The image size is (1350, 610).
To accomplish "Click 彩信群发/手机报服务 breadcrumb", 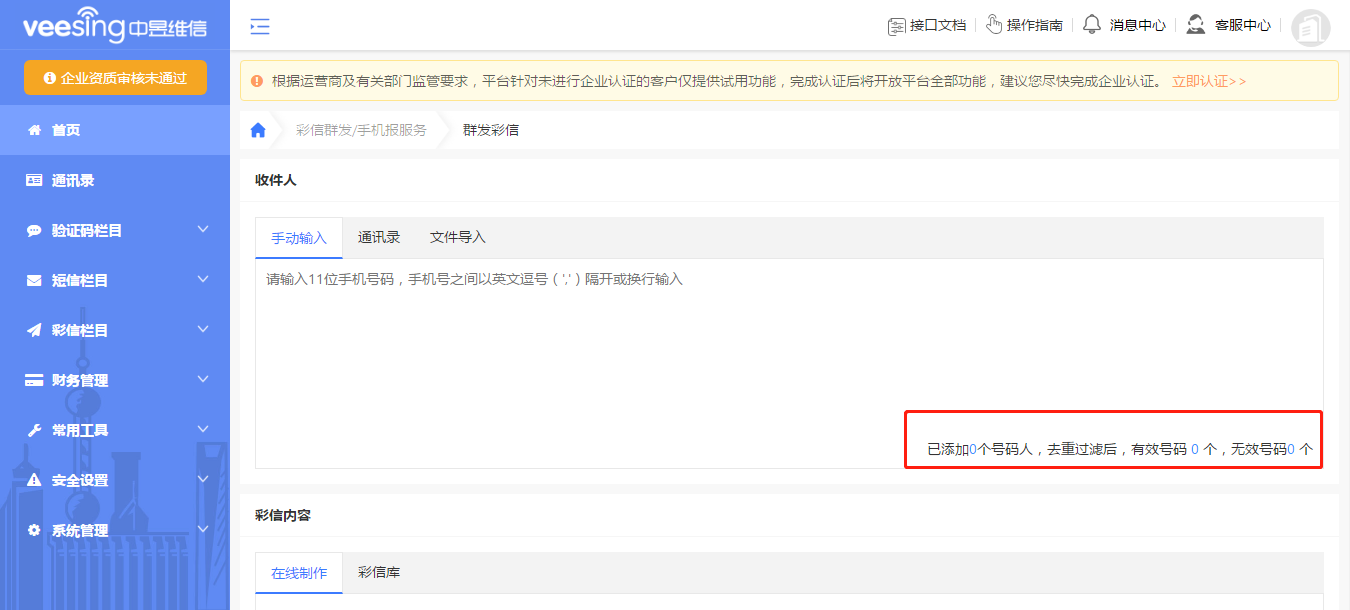I will [361, 130].
